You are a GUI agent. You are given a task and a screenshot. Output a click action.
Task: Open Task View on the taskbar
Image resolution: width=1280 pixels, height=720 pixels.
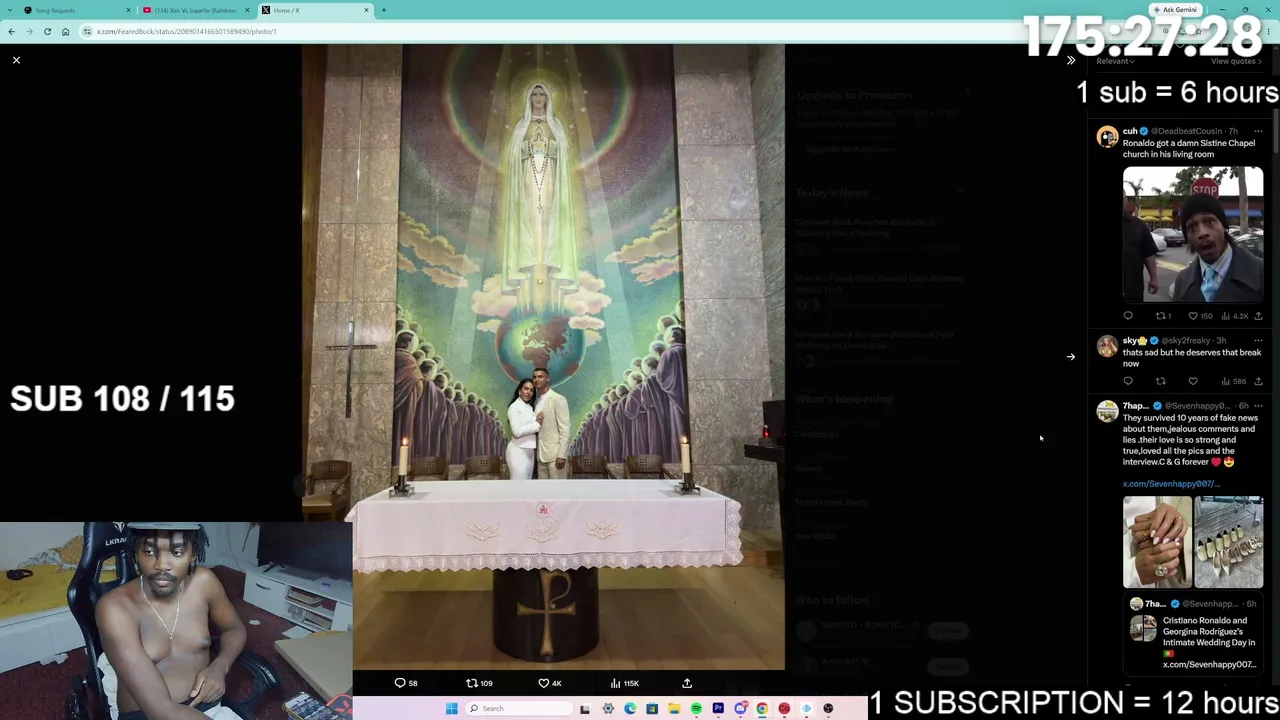(585, 708)
